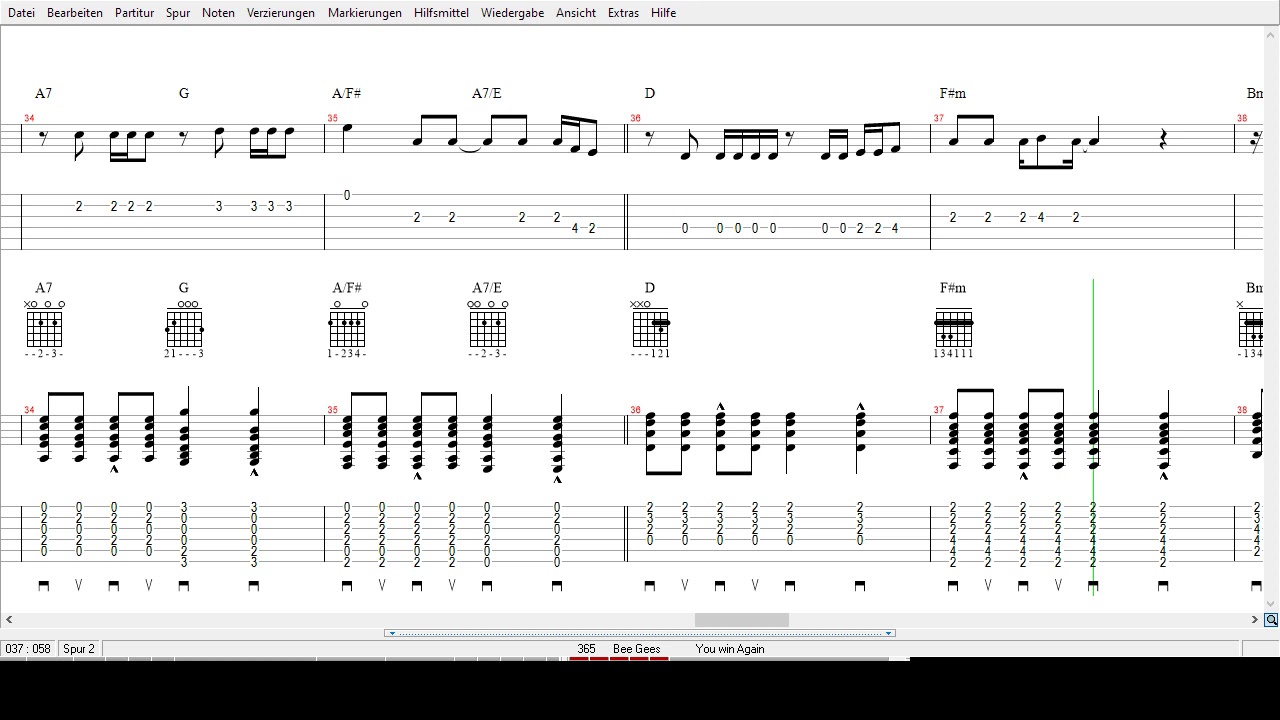The width and height of the screenshot is (1280, 720).
Task: Open the Ansicht menu
Action: pyautogui.click(x=576, y=13)
